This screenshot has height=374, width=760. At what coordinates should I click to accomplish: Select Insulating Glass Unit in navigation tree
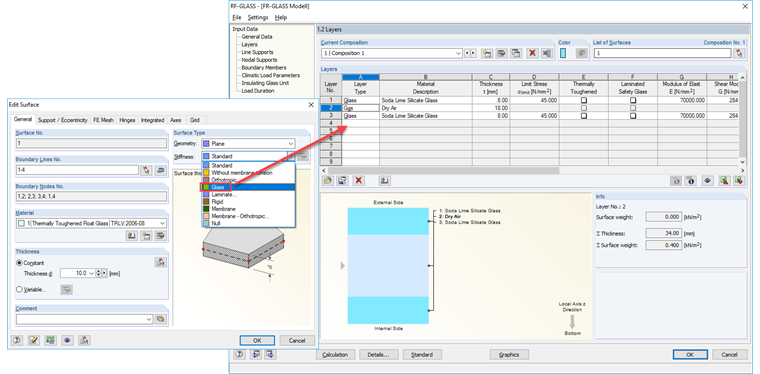(x=265, y=83)
